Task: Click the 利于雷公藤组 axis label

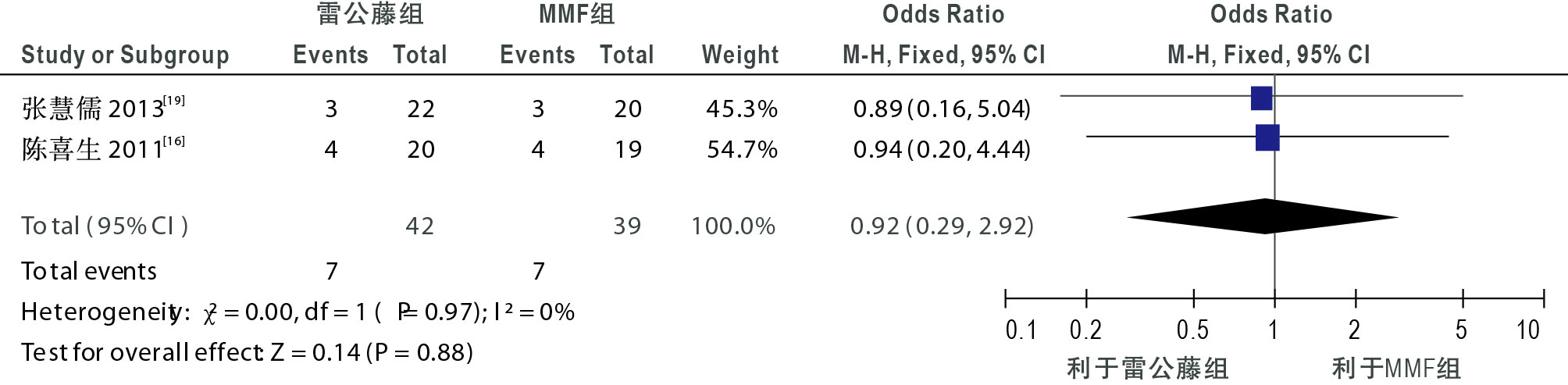Action: click(x=1148, y=368)
